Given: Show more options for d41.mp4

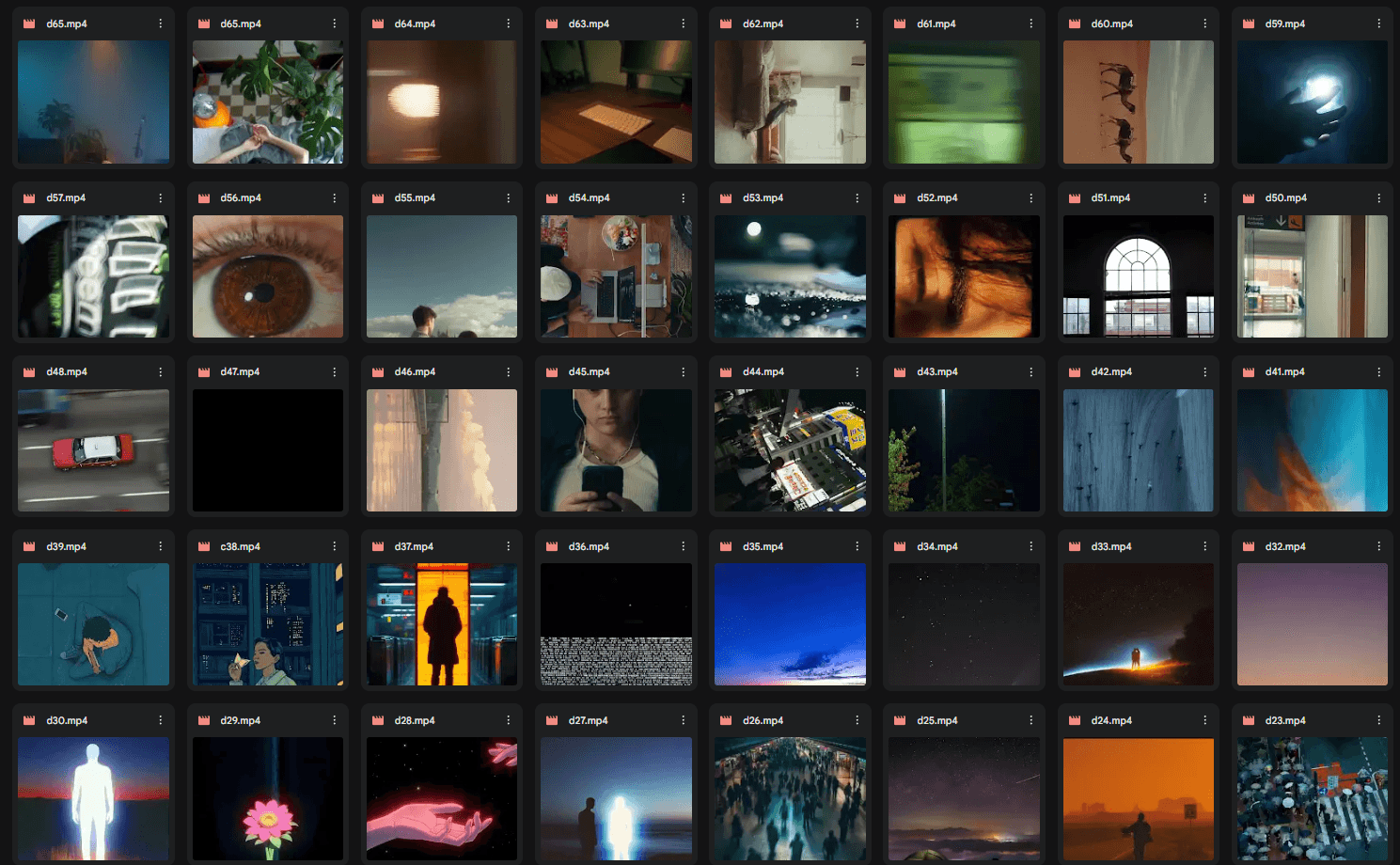Looking at the screenshot, I should (1379, 372).
